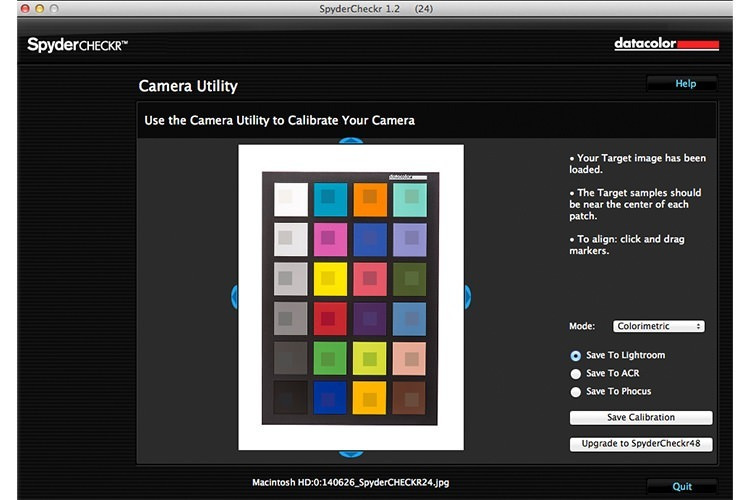Image resolution: width=750 pixels, height=500 pixels.
Task: Click the green window zoom button
Action: (x=55, y=8)
